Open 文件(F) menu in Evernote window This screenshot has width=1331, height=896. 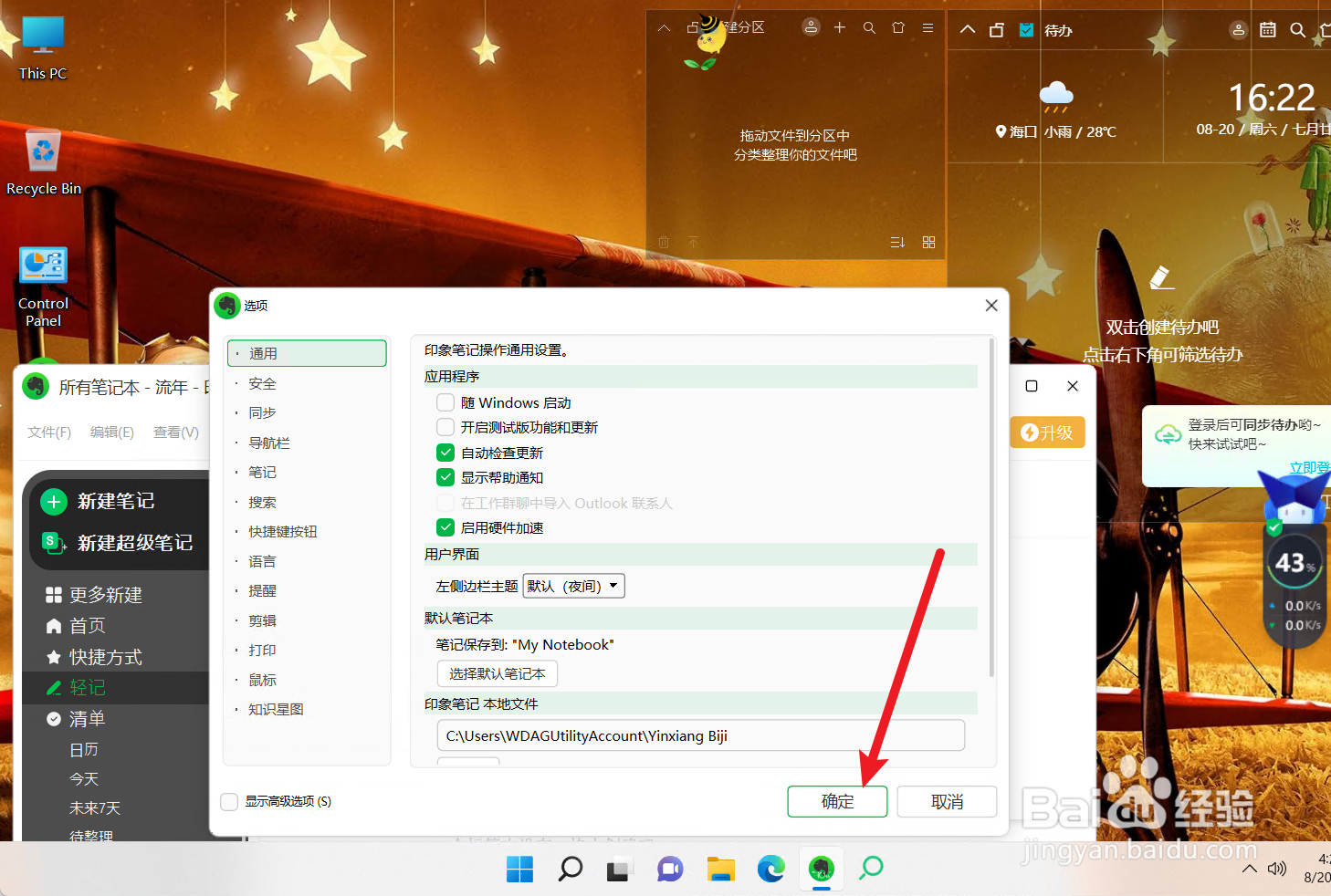[49, 432]
